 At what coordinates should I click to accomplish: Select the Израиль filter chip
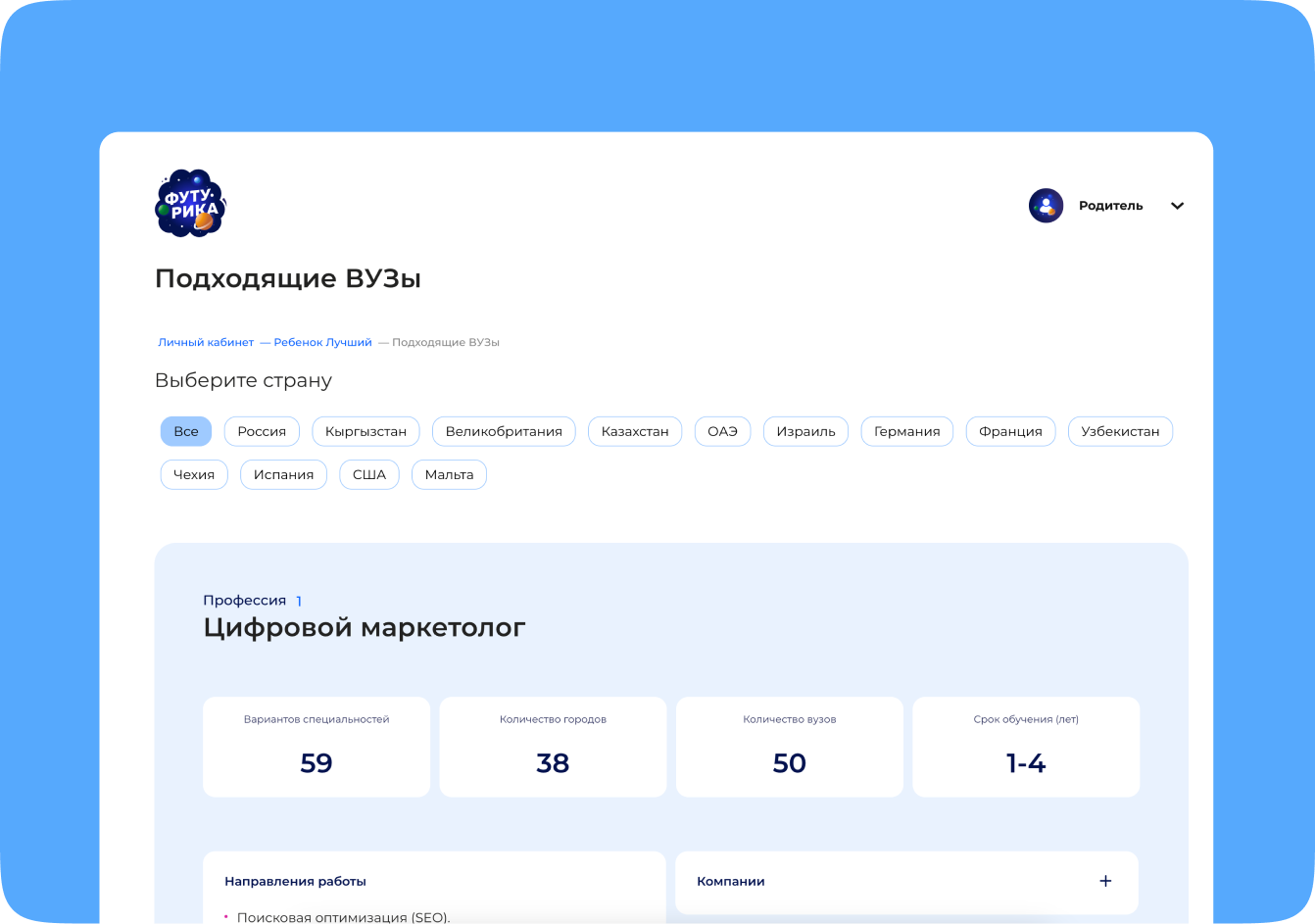(805, 431)
